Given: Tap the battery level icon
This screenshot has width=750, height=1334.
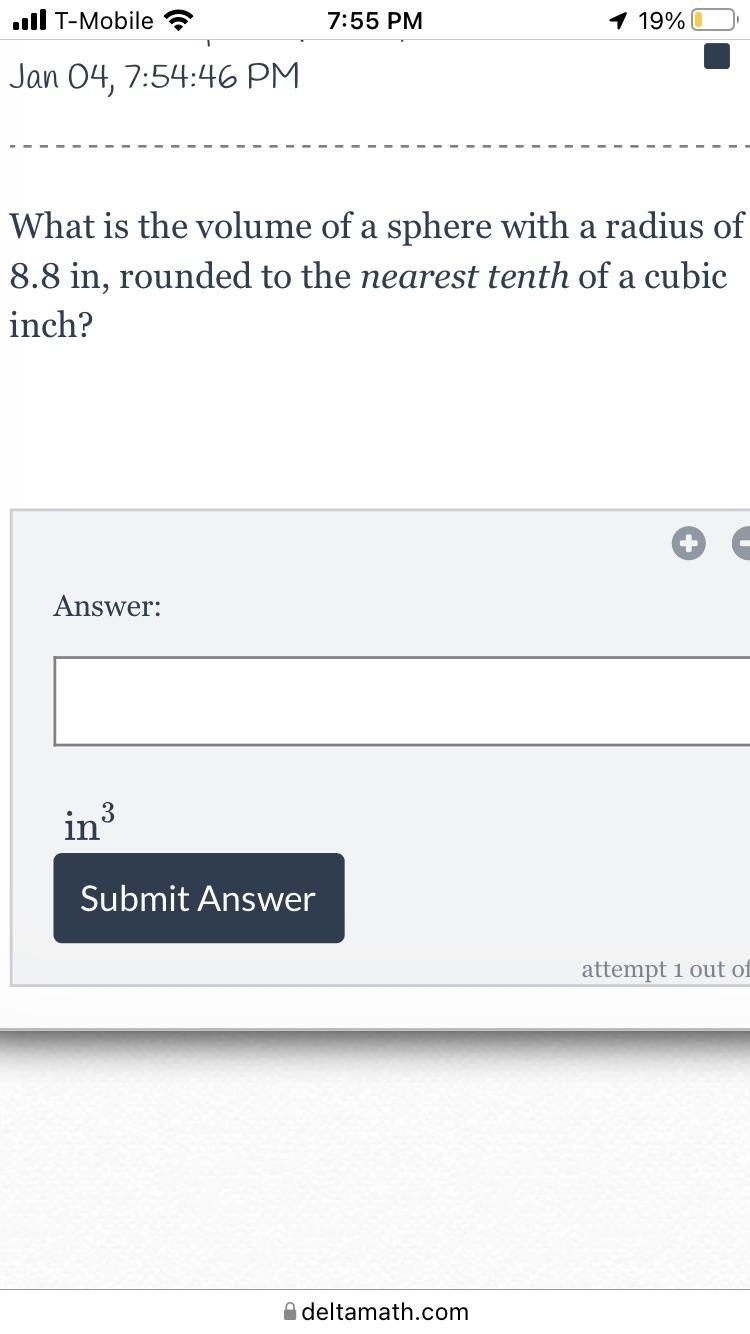Looking at the screenshot, I should (714, 21).
